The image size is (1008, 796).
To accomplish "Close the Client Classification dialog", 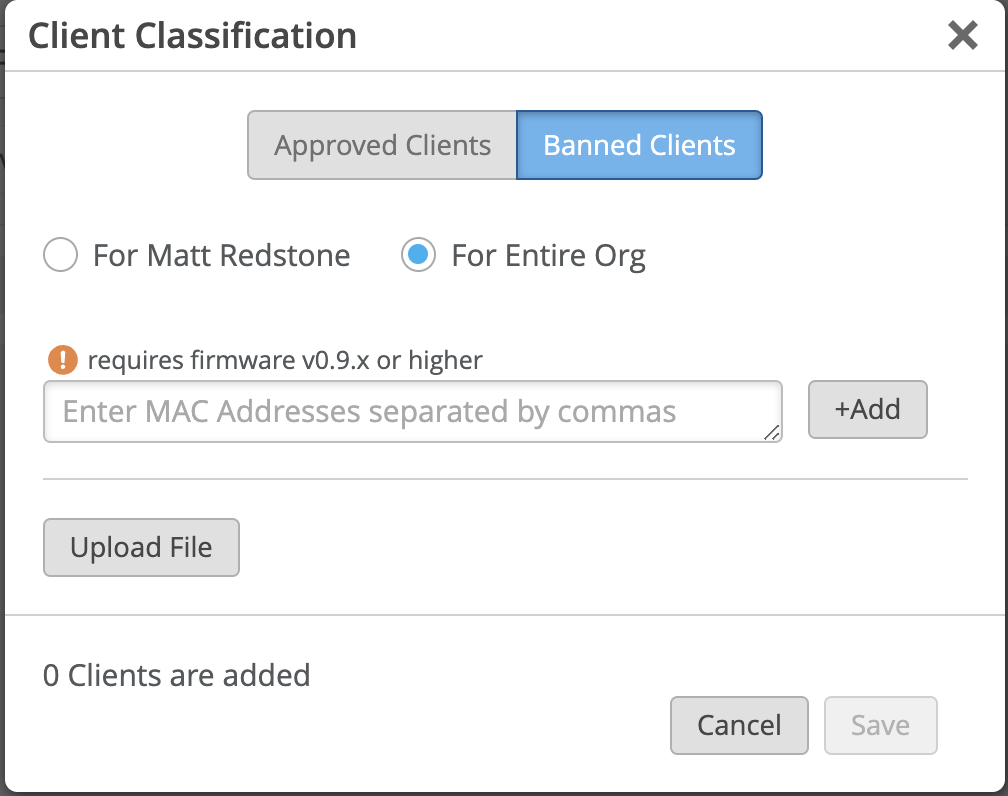I will [962, 36].
